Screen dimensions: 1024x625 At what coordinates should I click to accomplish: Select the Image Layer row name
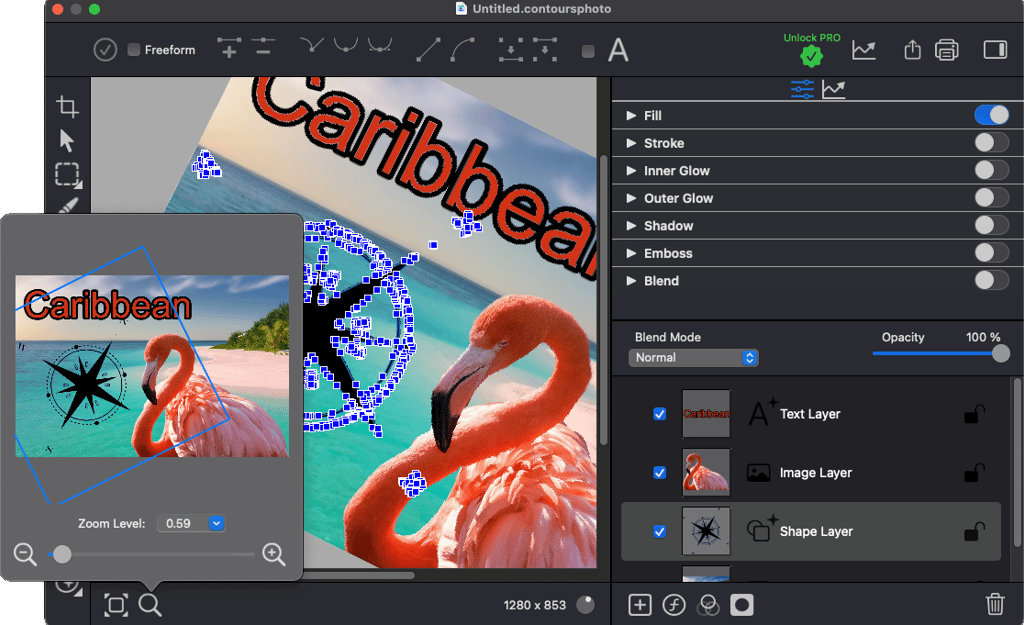tap(816, 473)
